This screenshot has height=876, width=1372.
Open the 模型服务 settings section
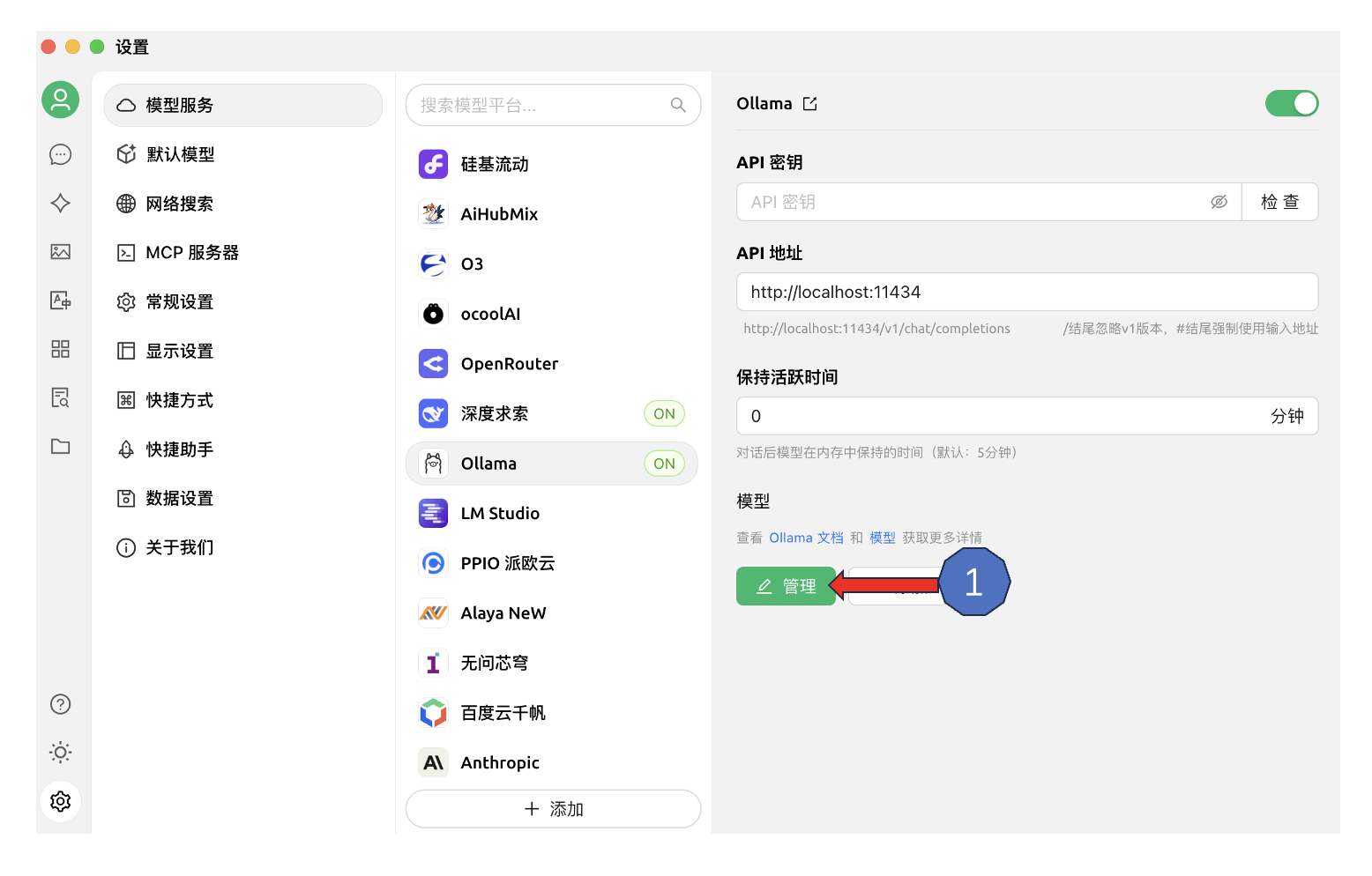243,105
